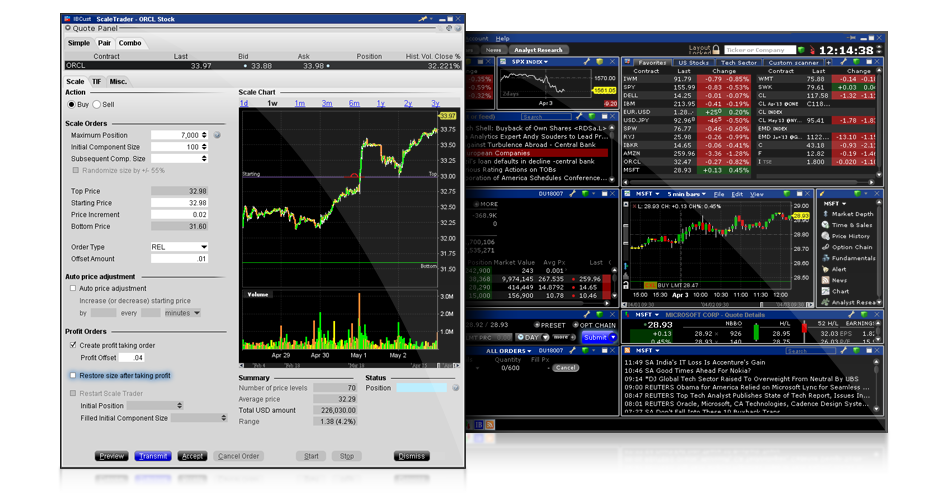Select the 1d scale chart range link
948x500 pixels.
click(244, 103)
